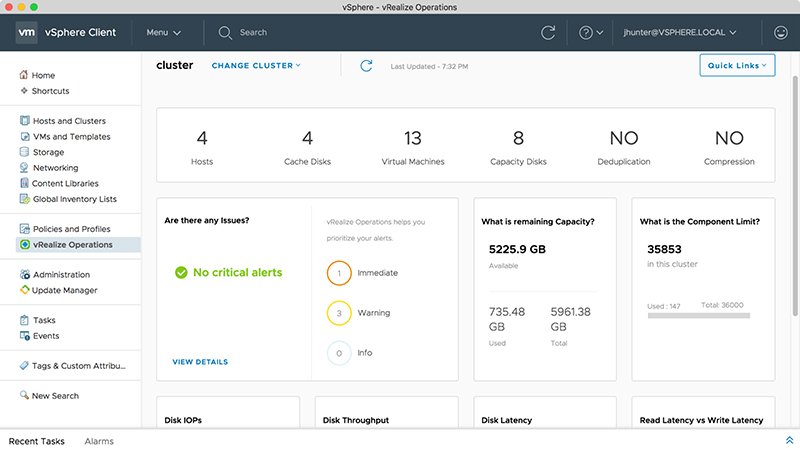The height and width of the screenshot is (450, 800).
Task: Expand the Menu dropdown
Action: click(x=164, y=32)
